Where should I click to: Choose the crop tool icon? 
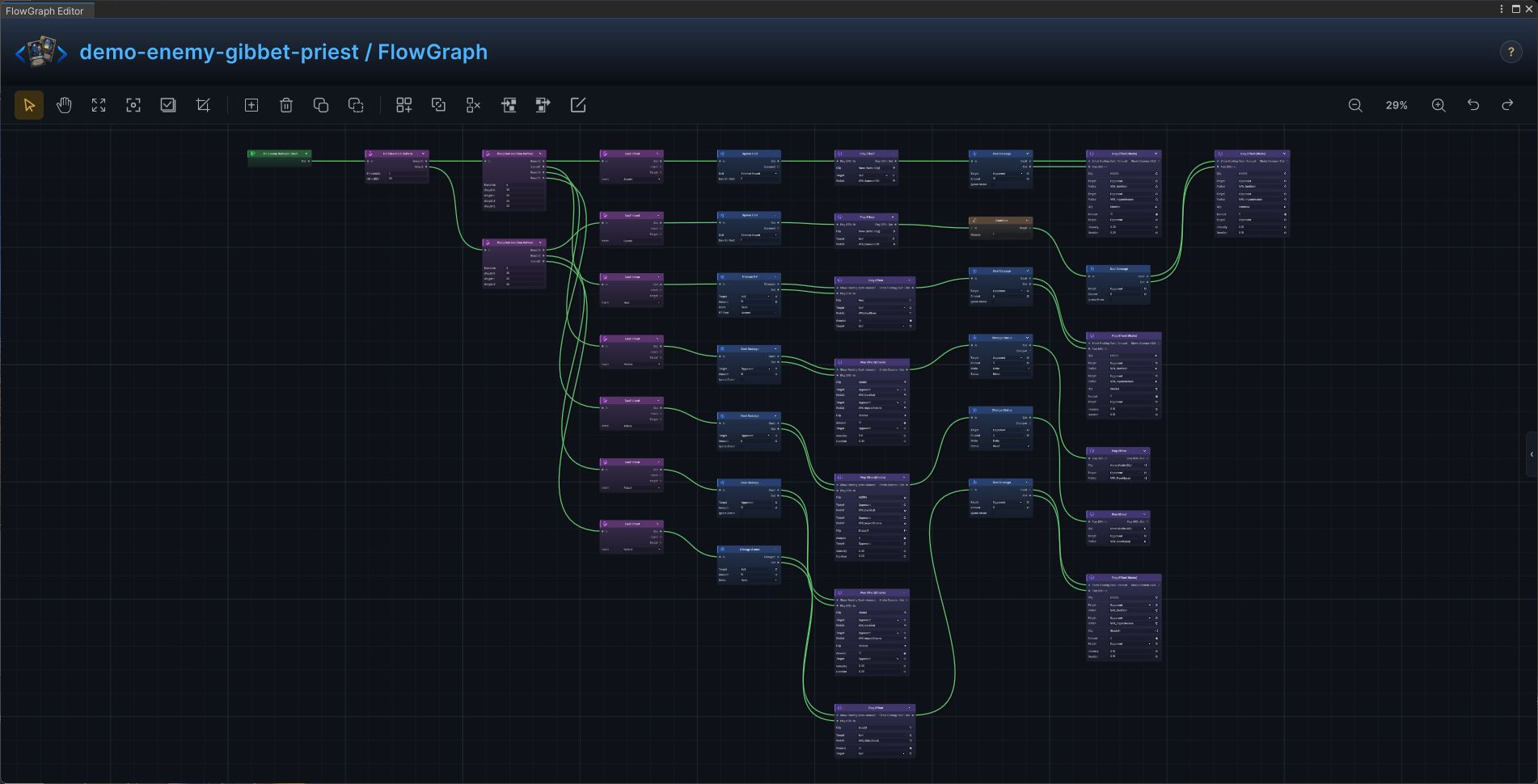coord(203,105)
